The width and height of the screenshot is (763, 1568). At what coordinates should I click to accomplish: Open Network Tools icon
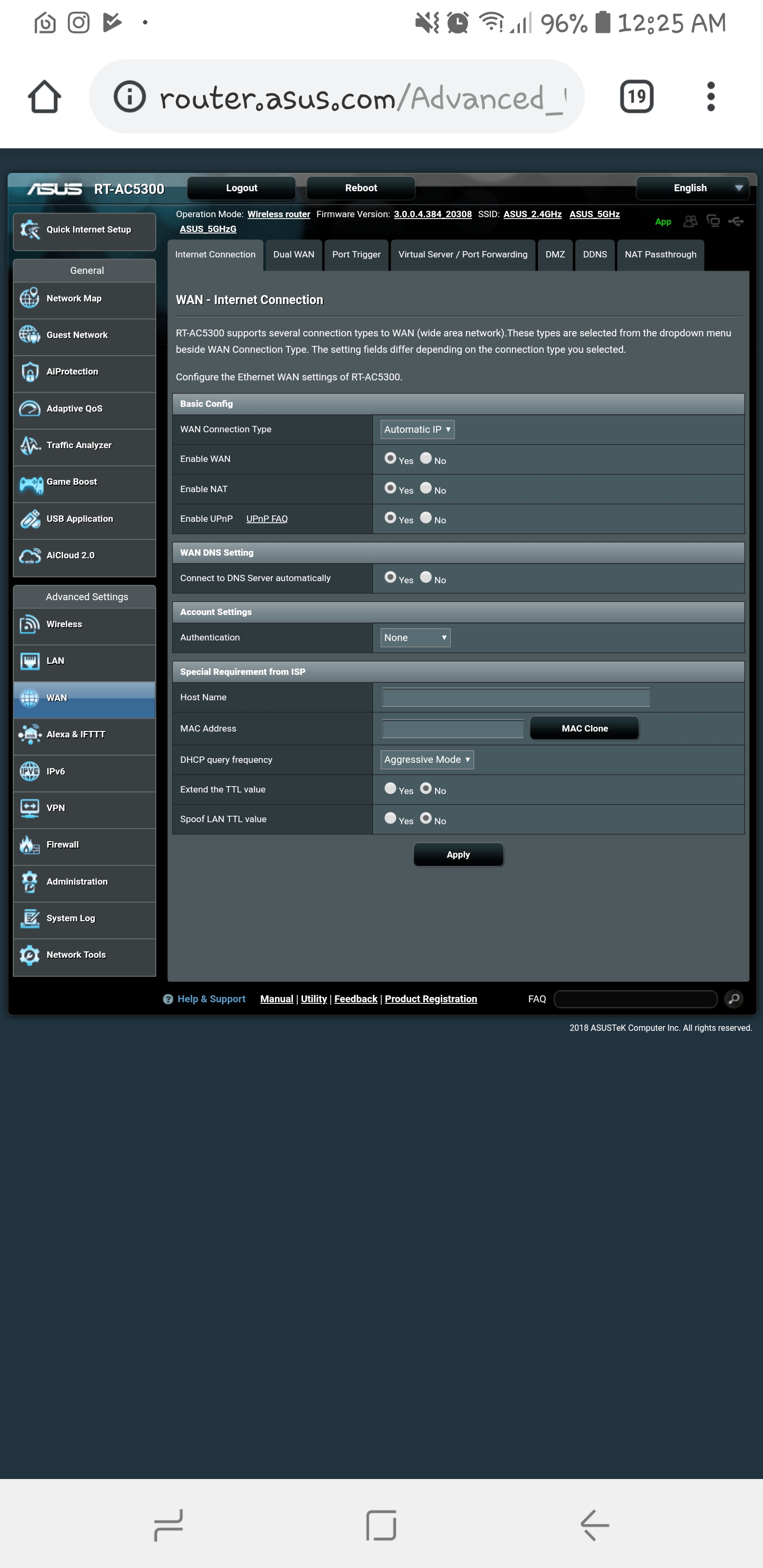click(30, 955)
